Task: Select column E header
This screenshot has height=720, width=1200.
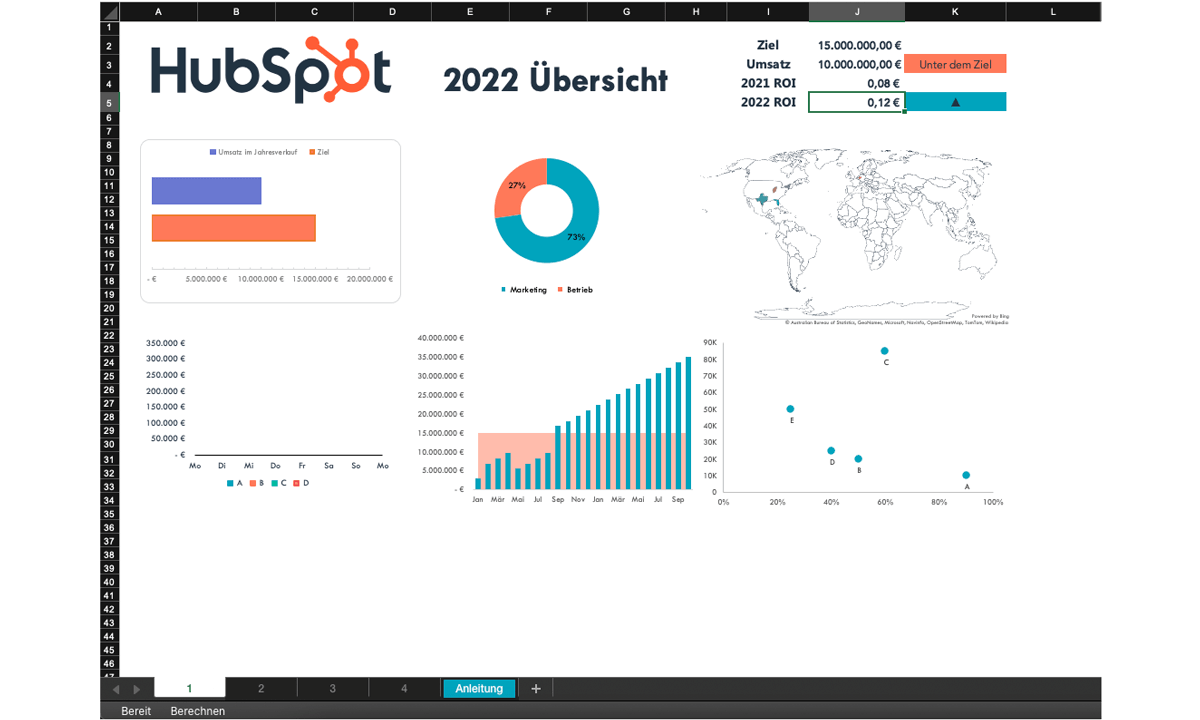Action: pyautogui.click(x=470, y=11)
